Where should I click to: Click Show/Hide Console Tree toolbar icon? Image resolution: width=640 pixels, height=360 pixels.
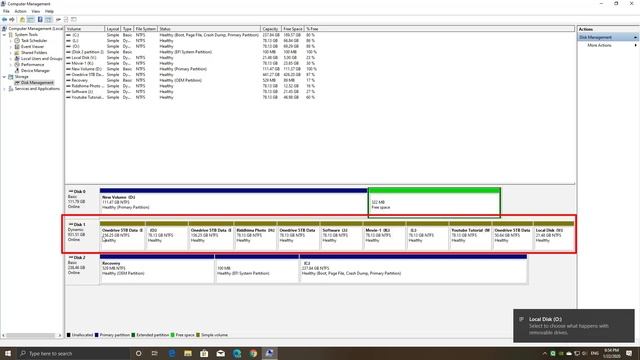tap(31, 20)
